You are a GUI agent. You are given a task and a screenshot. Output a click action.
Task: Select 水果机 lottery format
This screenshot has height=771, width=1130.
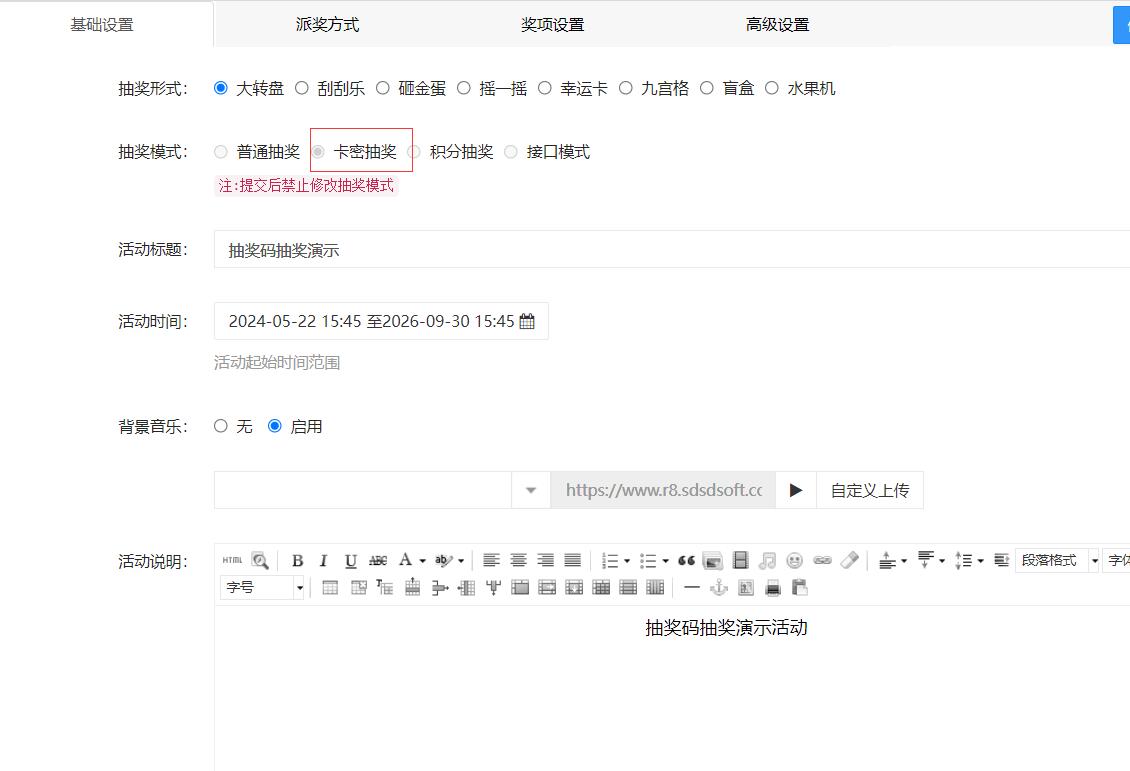click(x=772, y=88)
